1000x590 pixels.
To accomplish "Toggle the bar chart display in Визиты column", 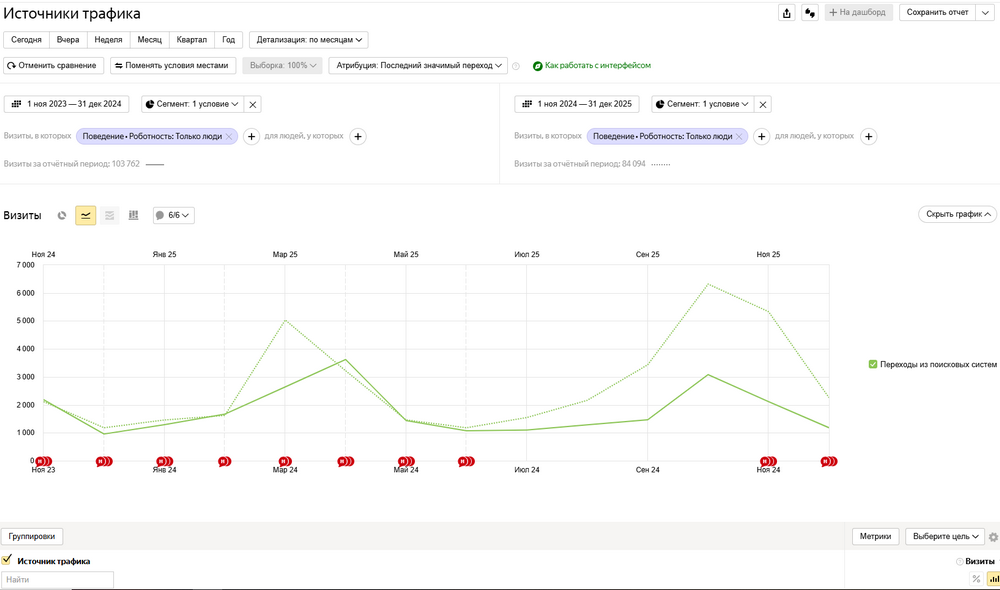I will pyautogui.click(x=993, y=579).
